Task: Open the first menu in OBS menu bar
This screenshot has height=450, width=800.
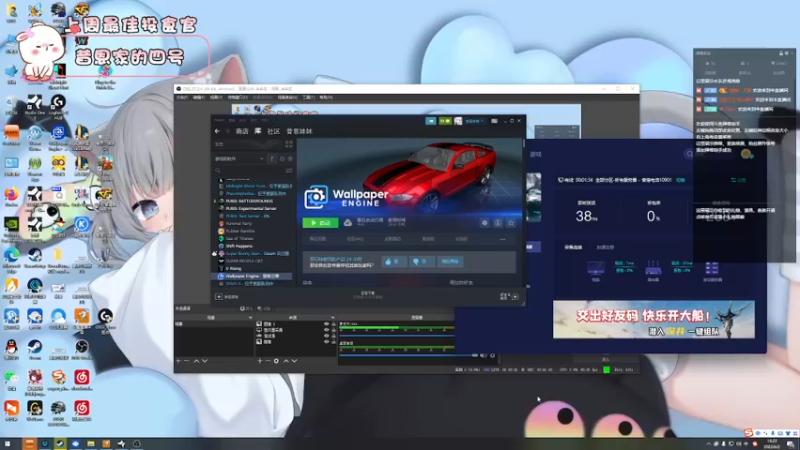Action: [x=182, y=97]
